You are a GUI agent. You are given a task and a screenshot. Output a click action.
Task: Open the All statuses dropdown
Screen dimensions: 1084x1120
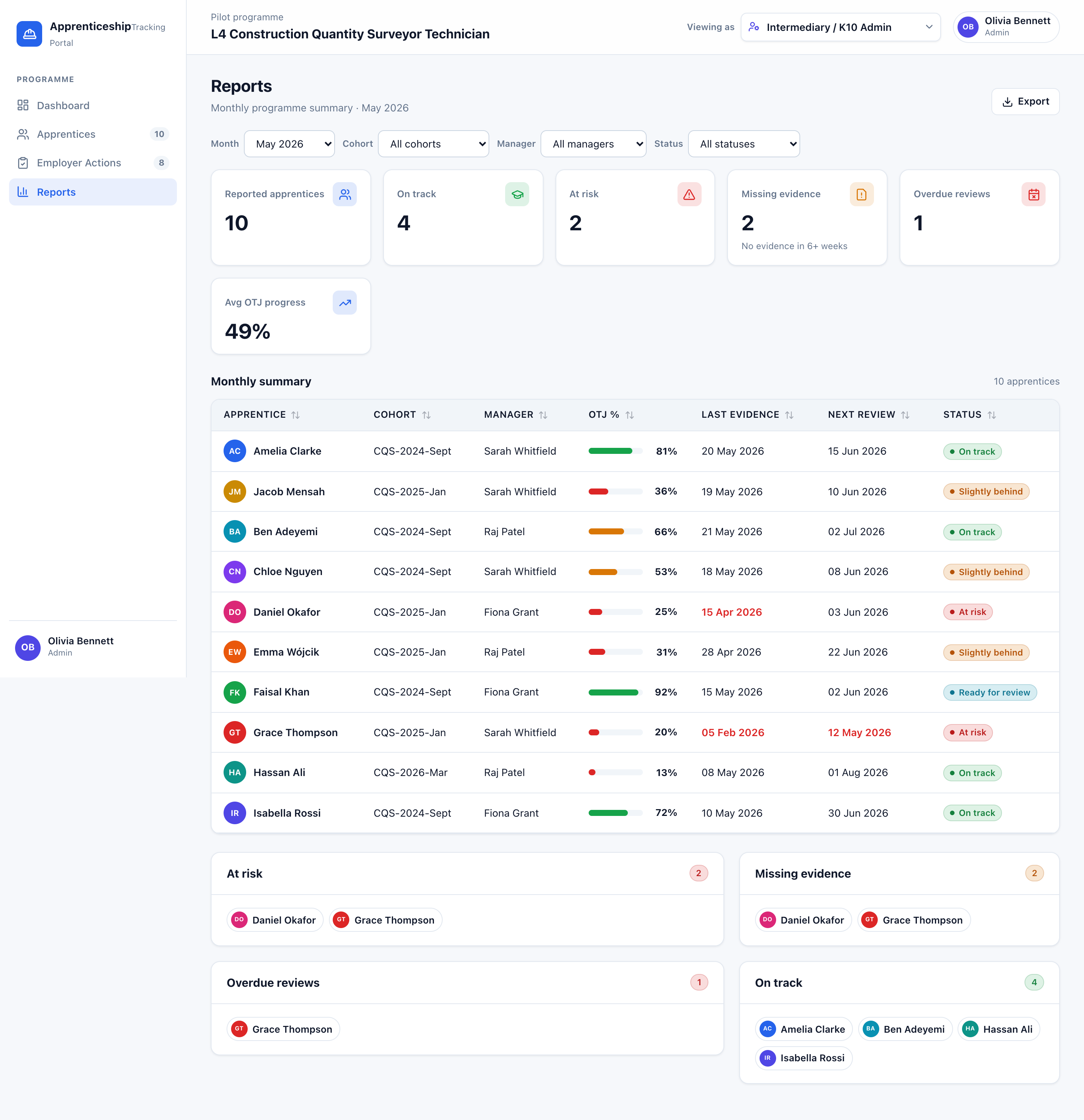744,144
